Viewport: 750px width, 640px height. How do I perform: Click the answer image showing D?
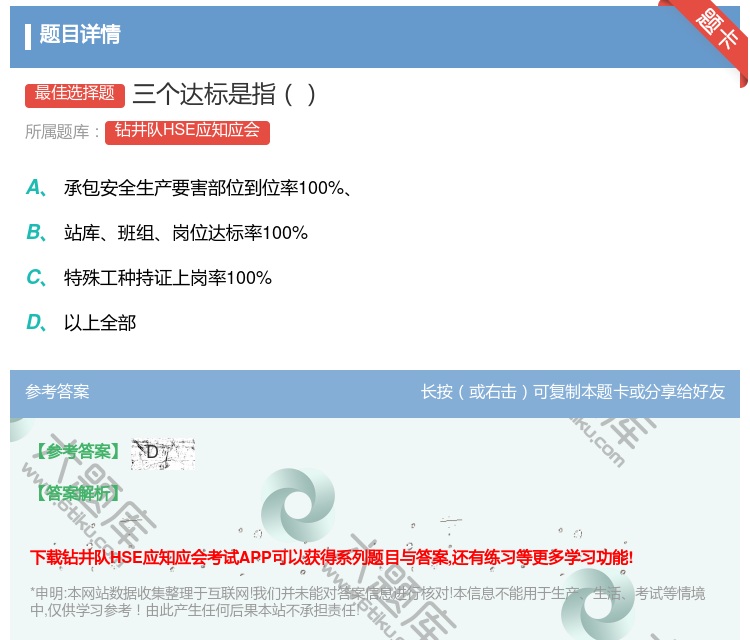[x=163, y=453]
